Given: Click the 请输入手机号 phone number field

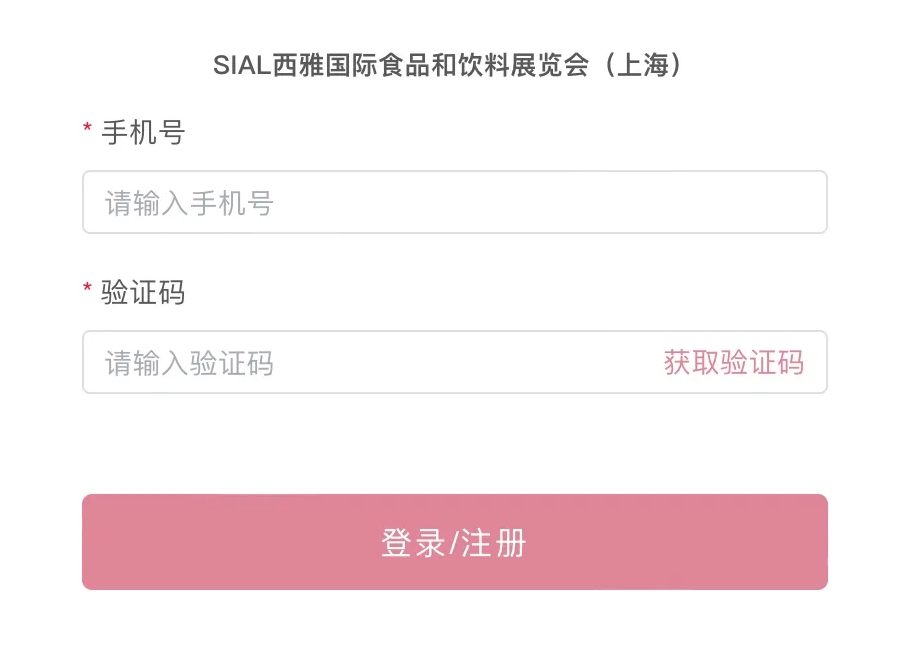Looking at the screenshot, I should click(x=454, y=203).
